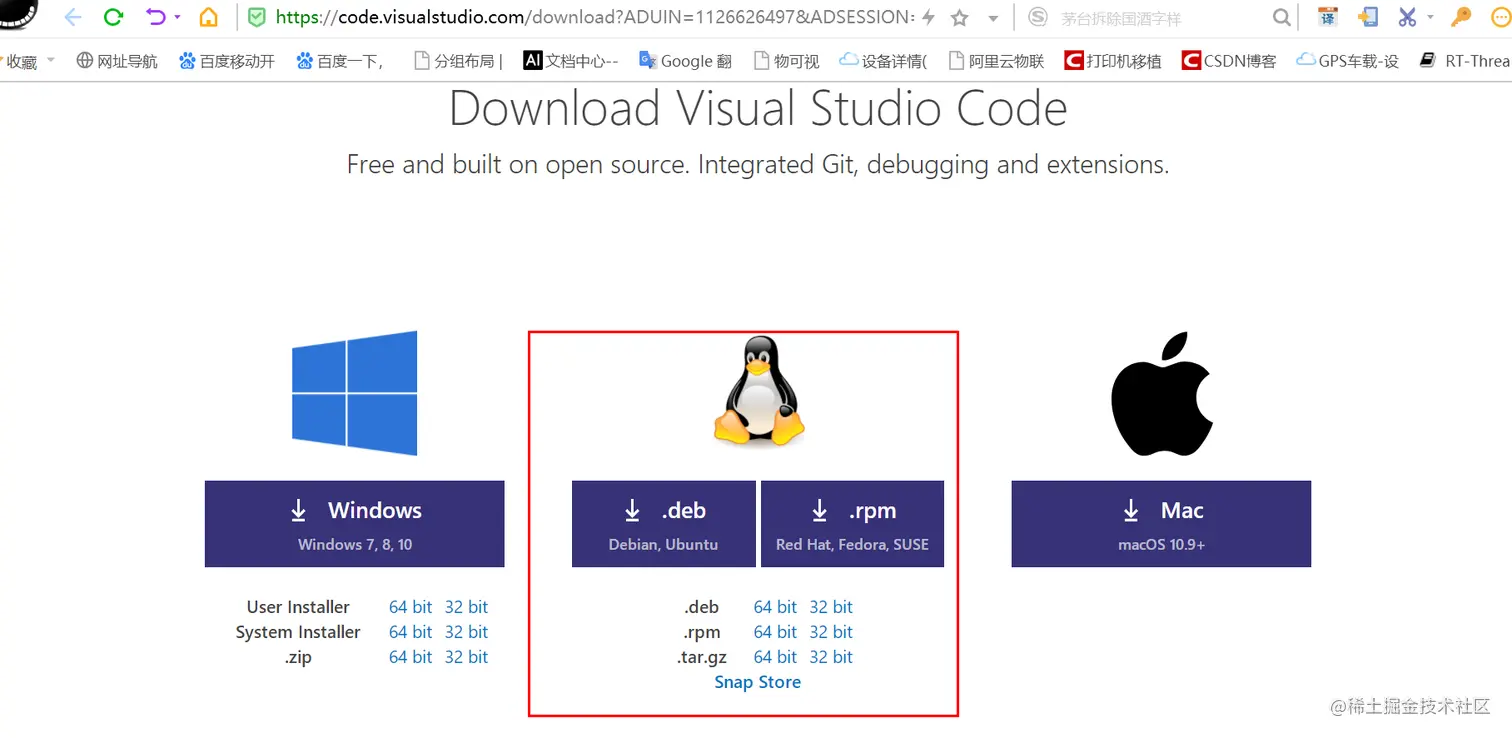The width and height of the screenshot is (1512, 738).
Task: Download the .rpm Red Hat package
Action: [852, 524]
